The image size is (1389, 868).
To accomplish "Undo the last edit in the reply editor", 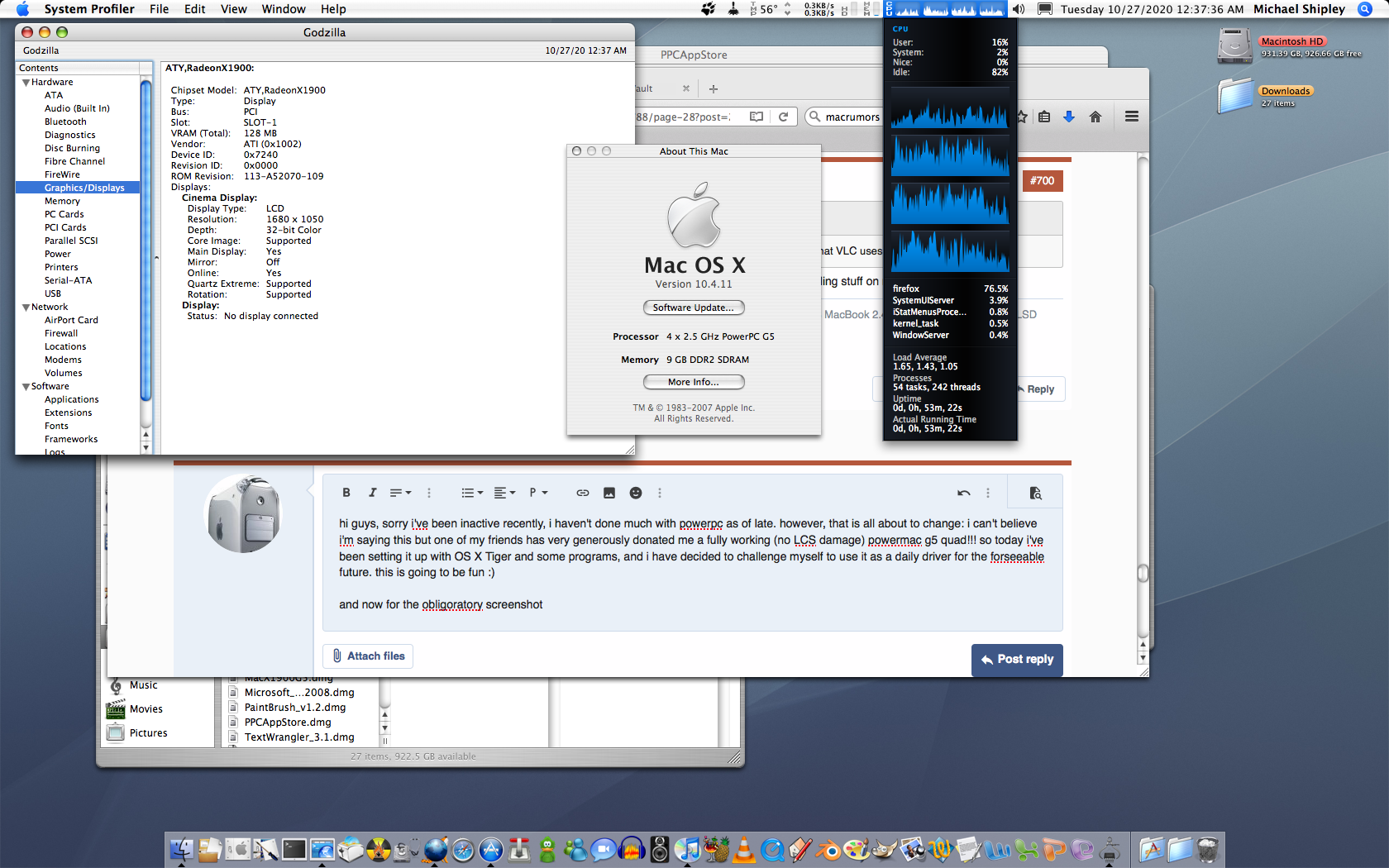I will [963, 493].
